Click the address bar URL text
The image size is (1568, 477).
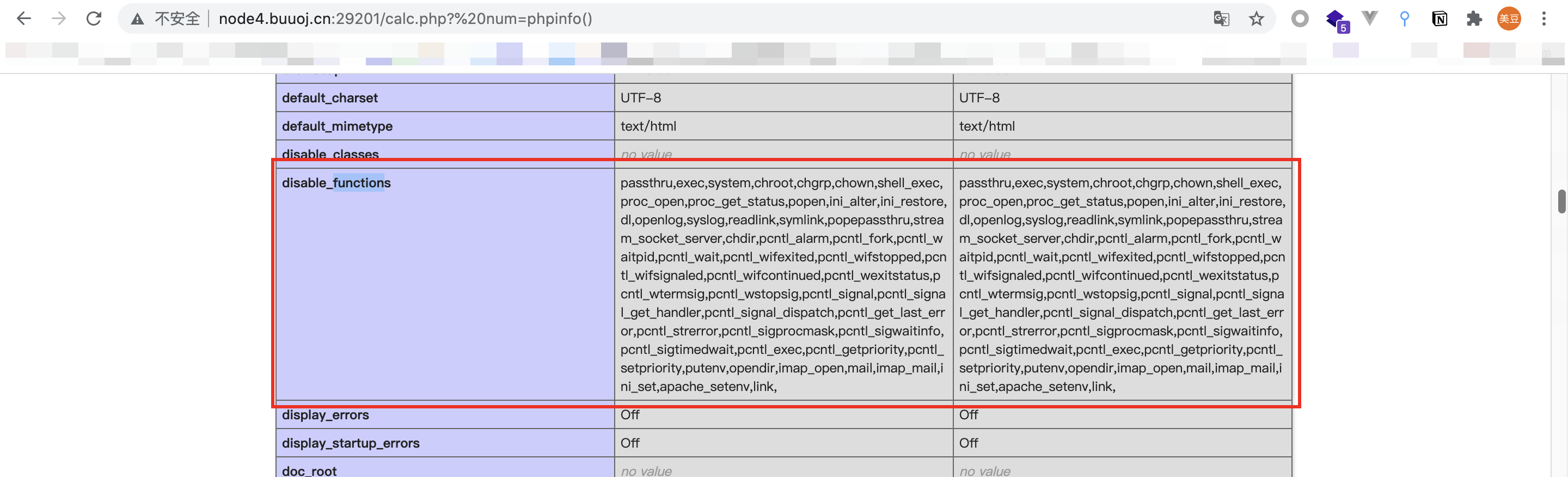pyautogui.click(x=406, y=19)
